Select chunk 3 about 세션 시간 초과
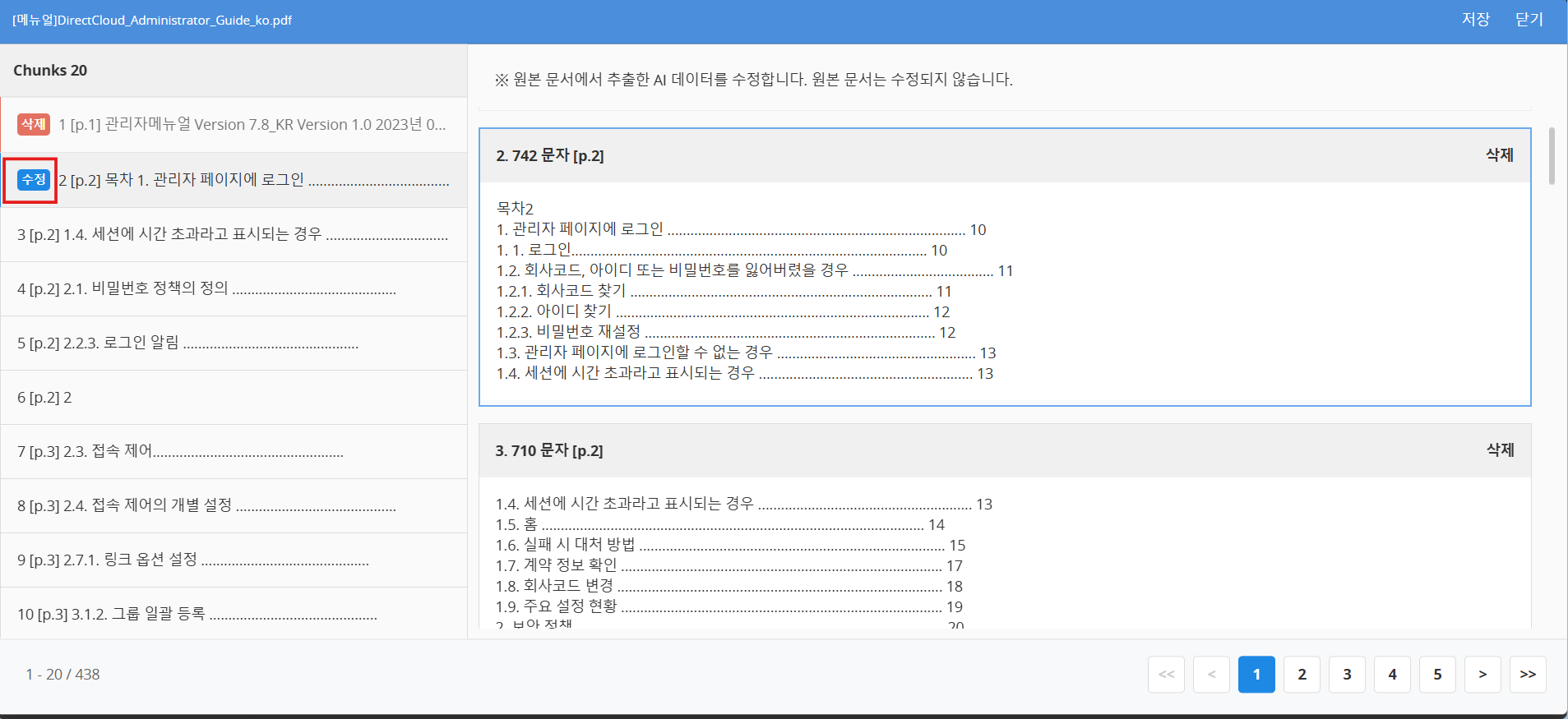1568x719 pixels. point(234,234)
